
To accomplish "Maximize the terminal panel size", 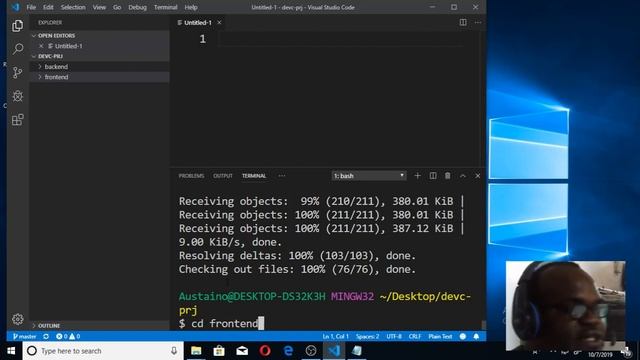I will [463, 176].
